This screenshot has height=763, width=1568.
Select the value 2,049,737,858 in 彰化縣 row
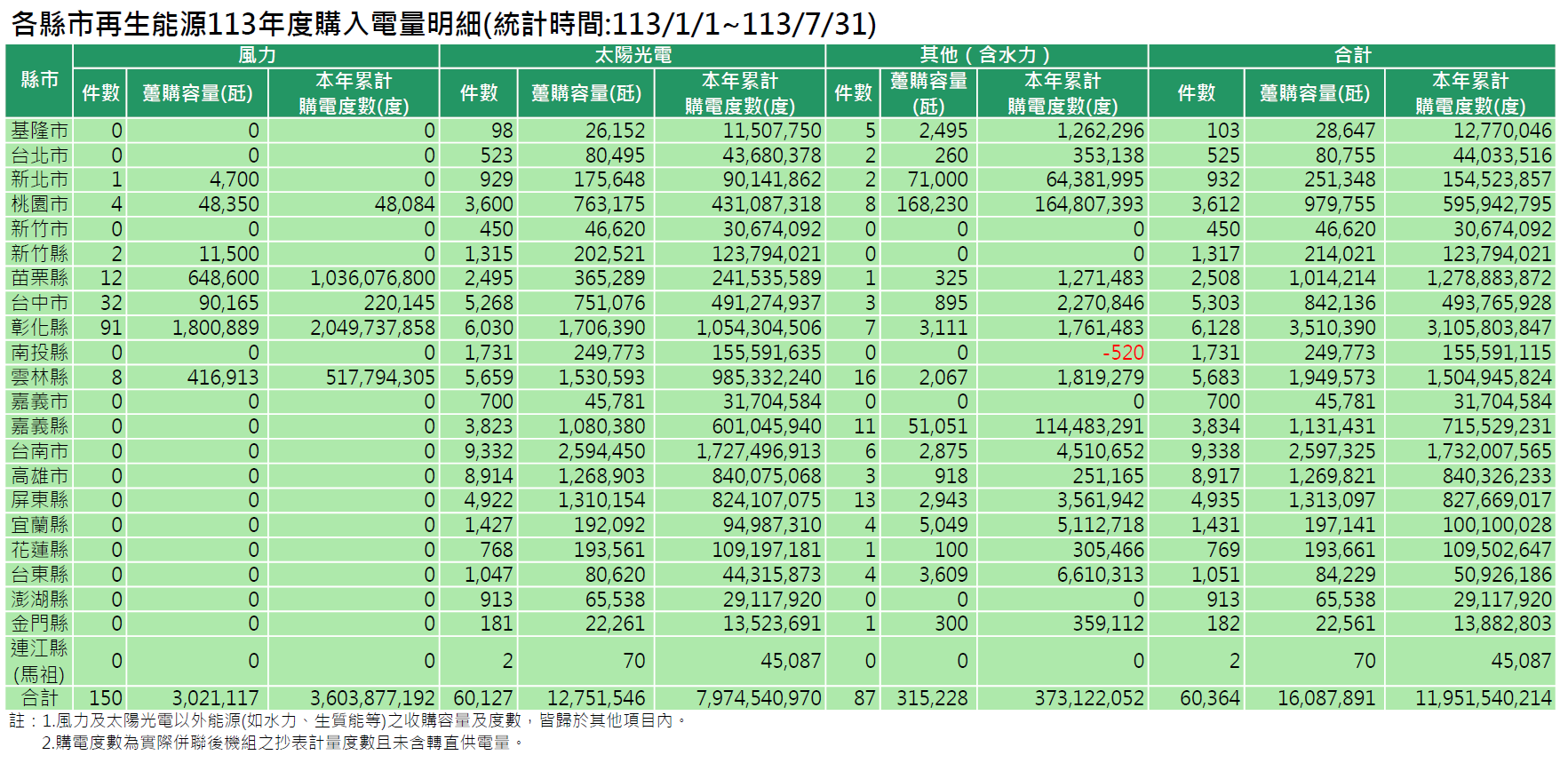(x=372, y=328)
